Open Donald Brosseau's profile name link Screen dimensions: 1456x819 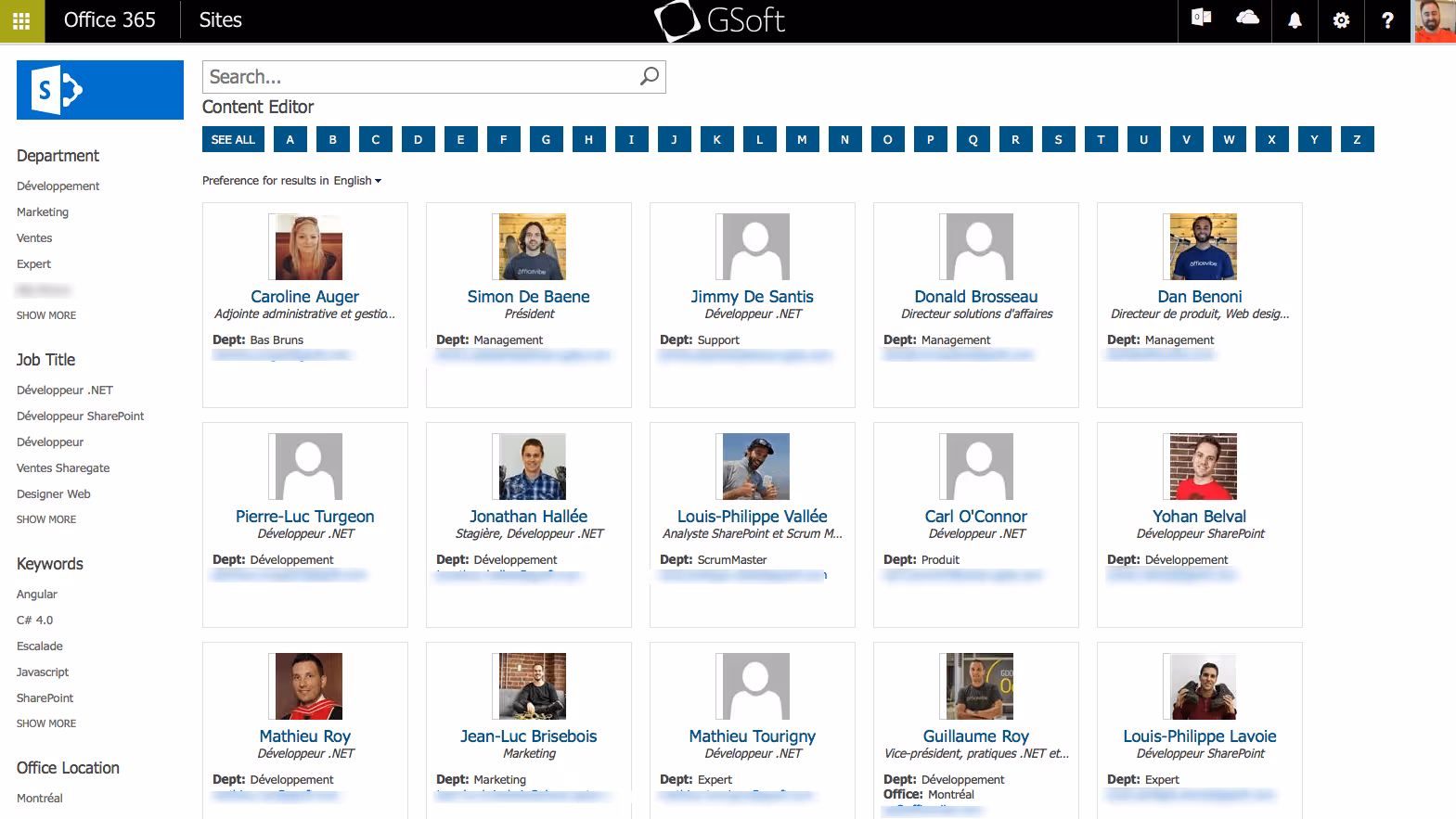click(x=976, y=297)
